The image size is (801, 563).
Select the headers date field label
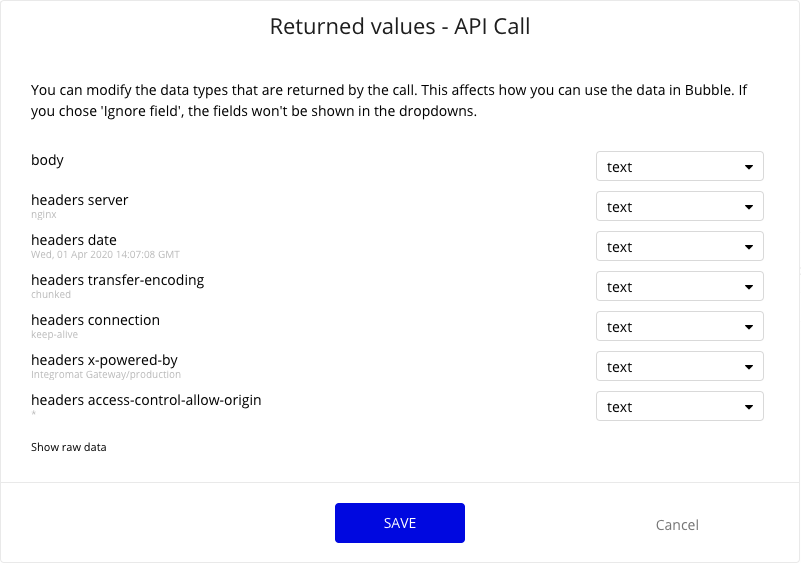click(74, 240)
